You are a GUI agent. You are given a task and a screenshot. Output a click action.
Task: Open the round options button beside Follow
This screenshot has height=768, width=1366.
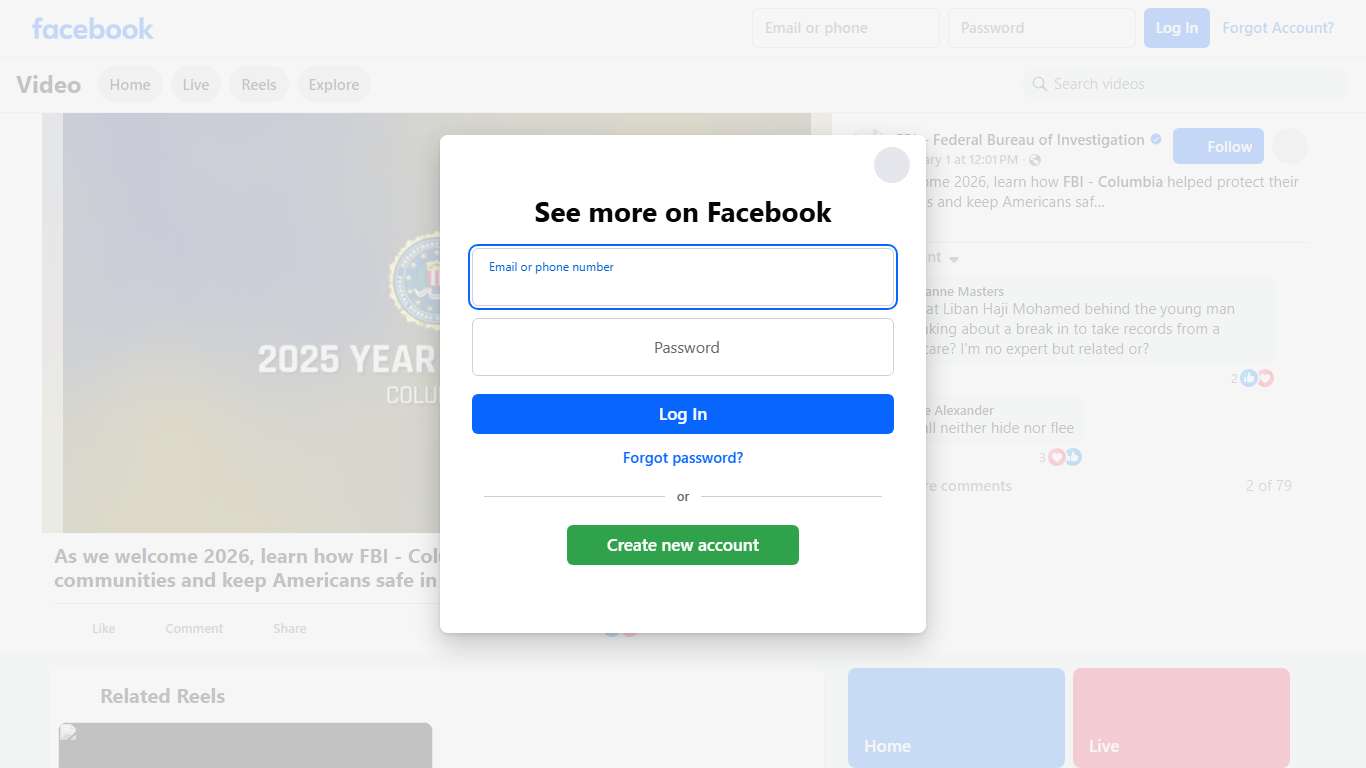pos(1290,146)
